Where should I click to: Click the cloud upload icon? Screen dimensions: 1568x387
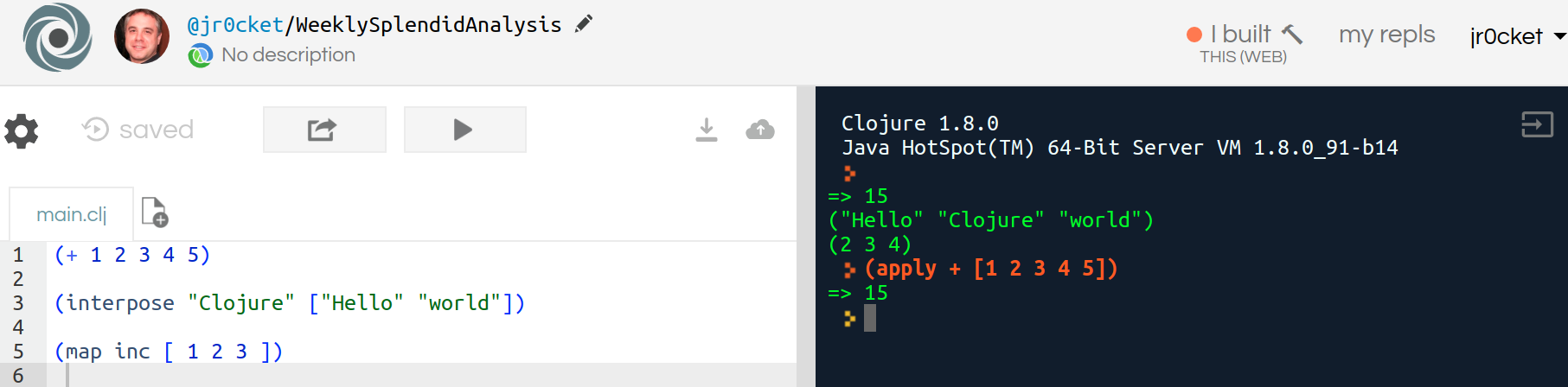(x=760, y=130)
